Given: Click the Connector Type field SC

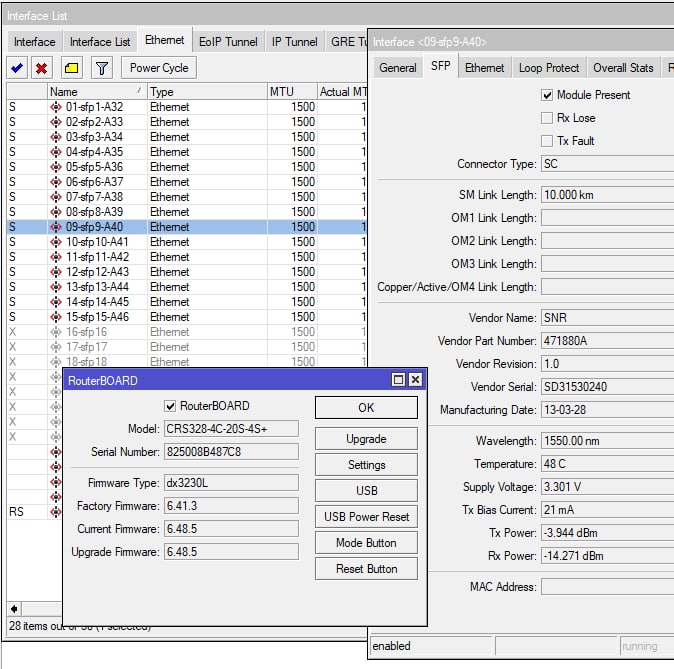Looking at the screenshot, I should tap(607, 164).
